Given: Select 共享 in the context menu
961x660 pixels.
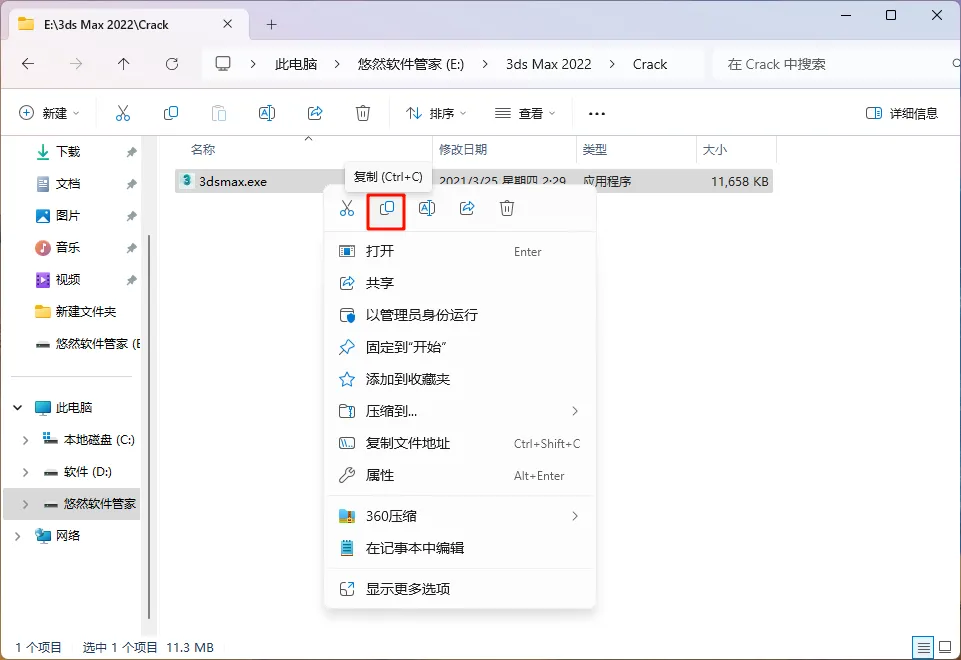Looking at the screenshot, I should [x=460, y=283].
